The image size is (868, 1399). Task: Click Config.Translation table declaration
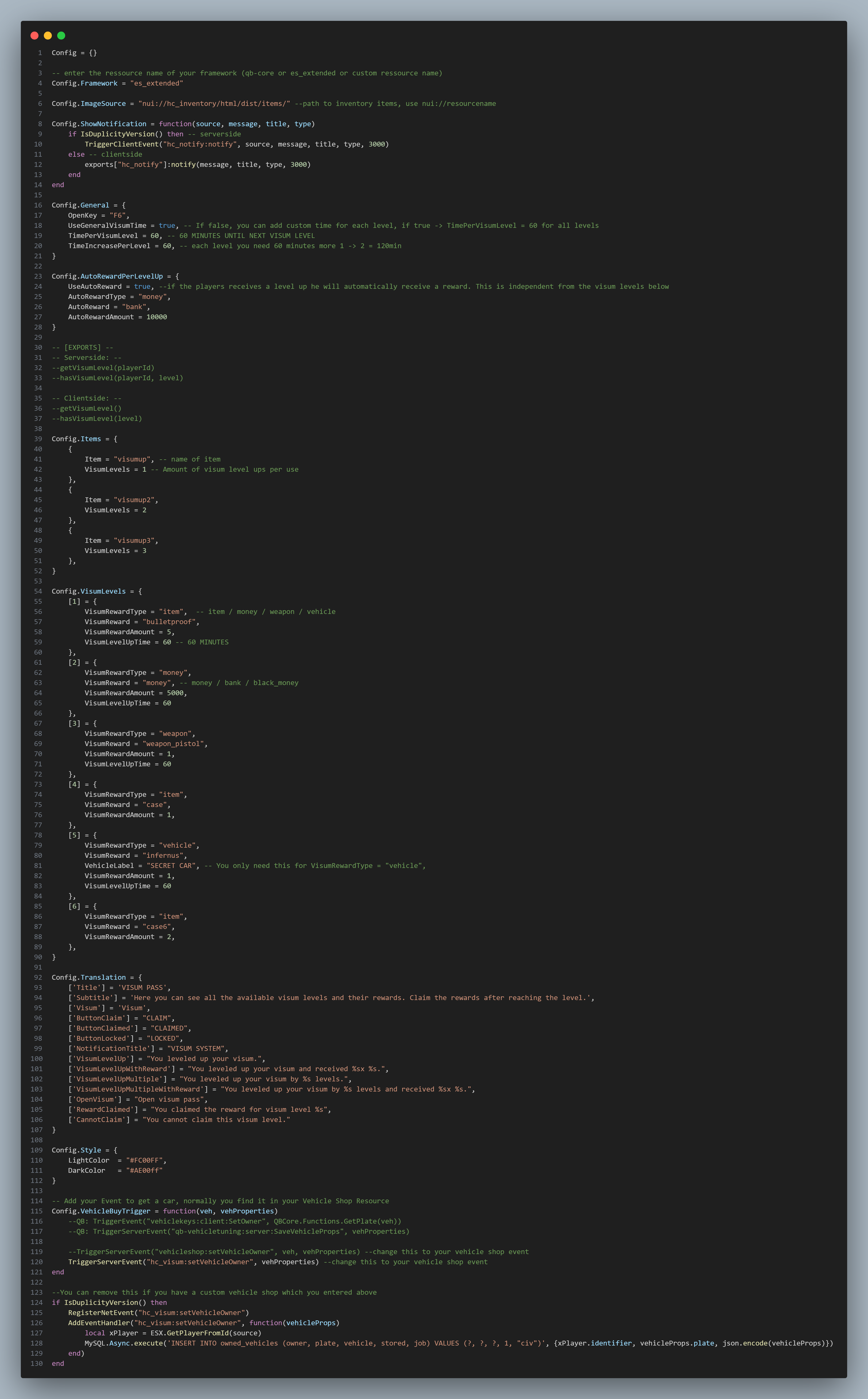click(97, 978)
